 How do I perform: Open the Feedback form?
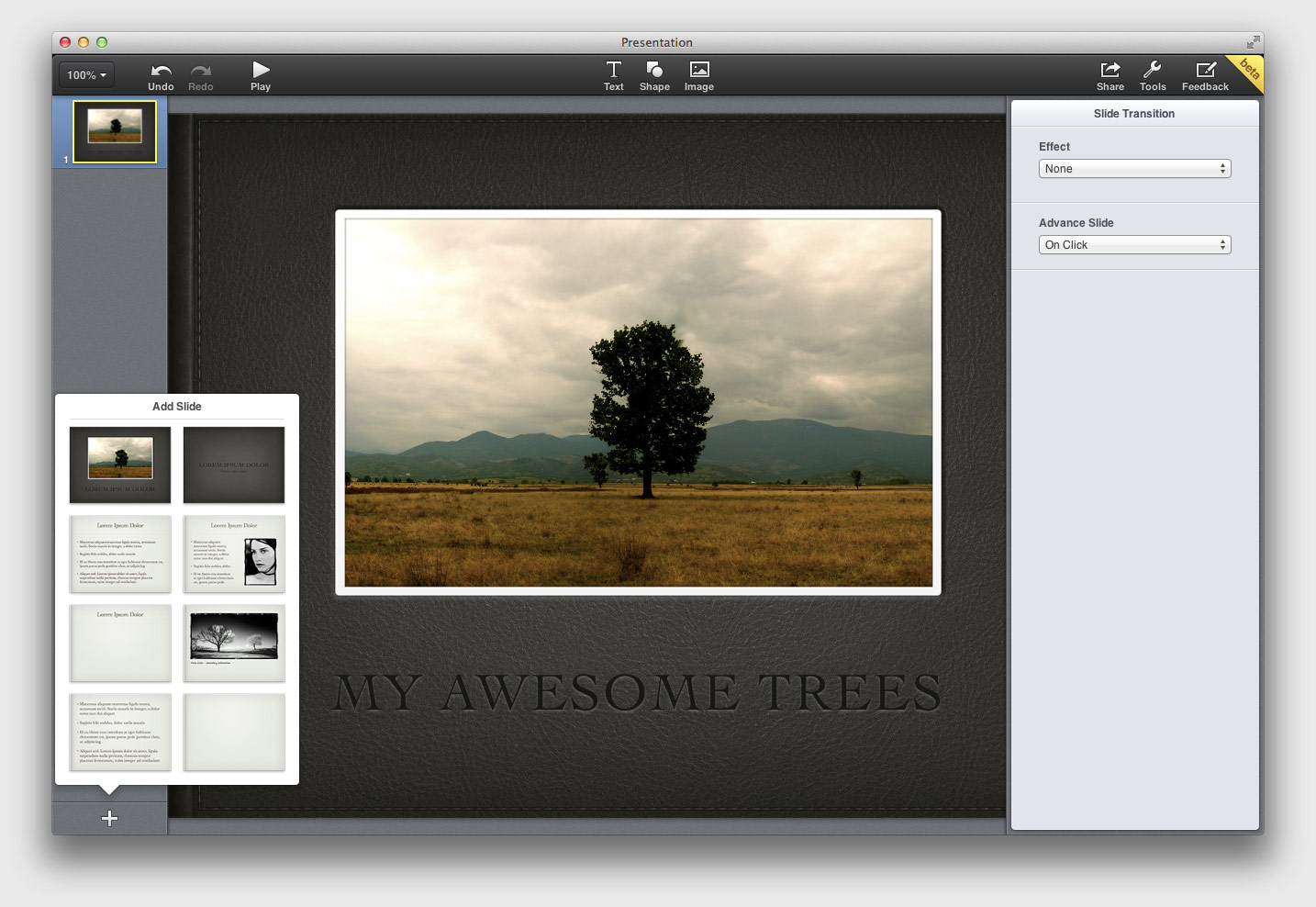pyautogui.click(x=1205, y=75)
